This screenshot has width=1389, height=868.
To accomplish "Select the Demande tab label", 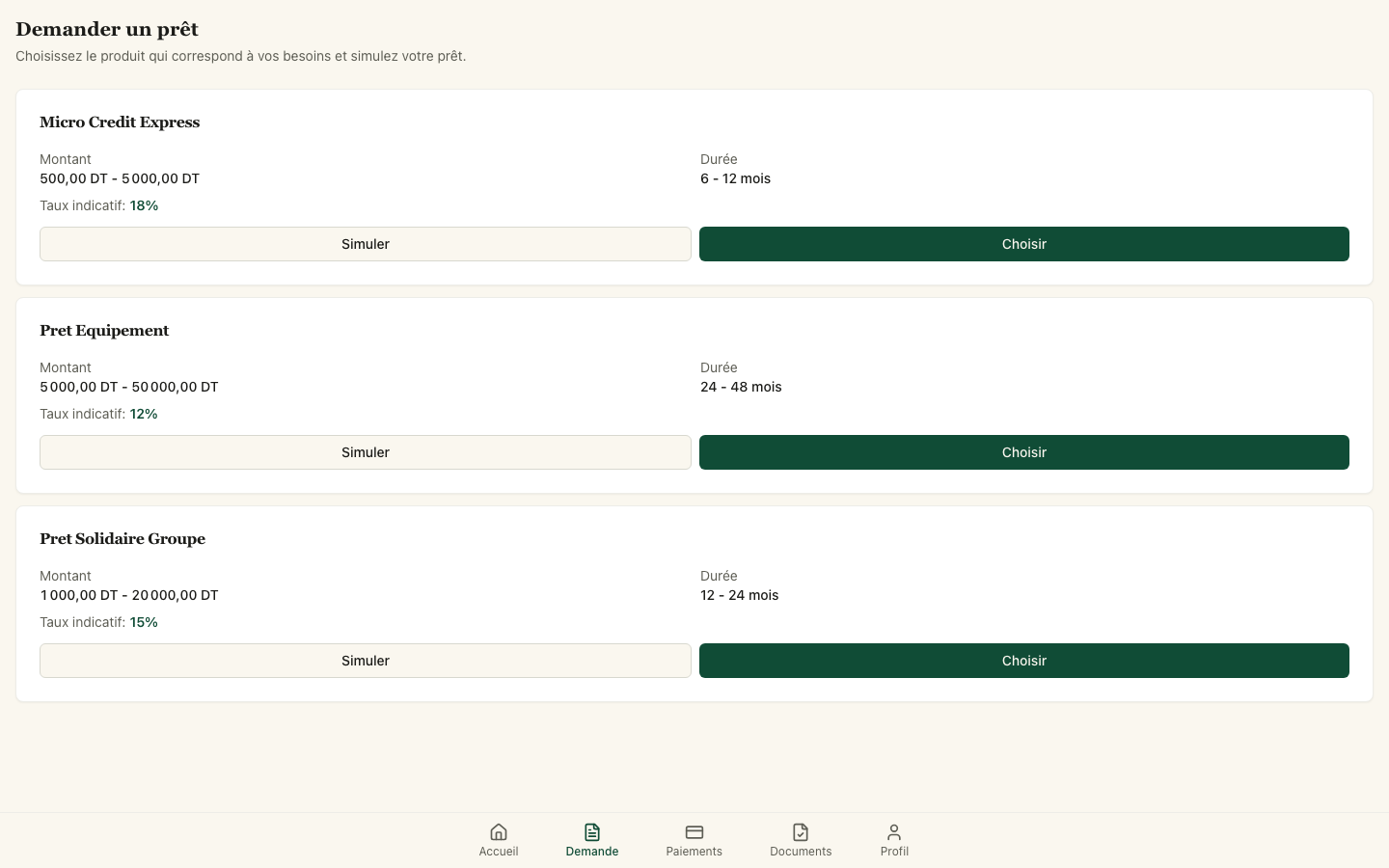I will (x=592, y=852).
